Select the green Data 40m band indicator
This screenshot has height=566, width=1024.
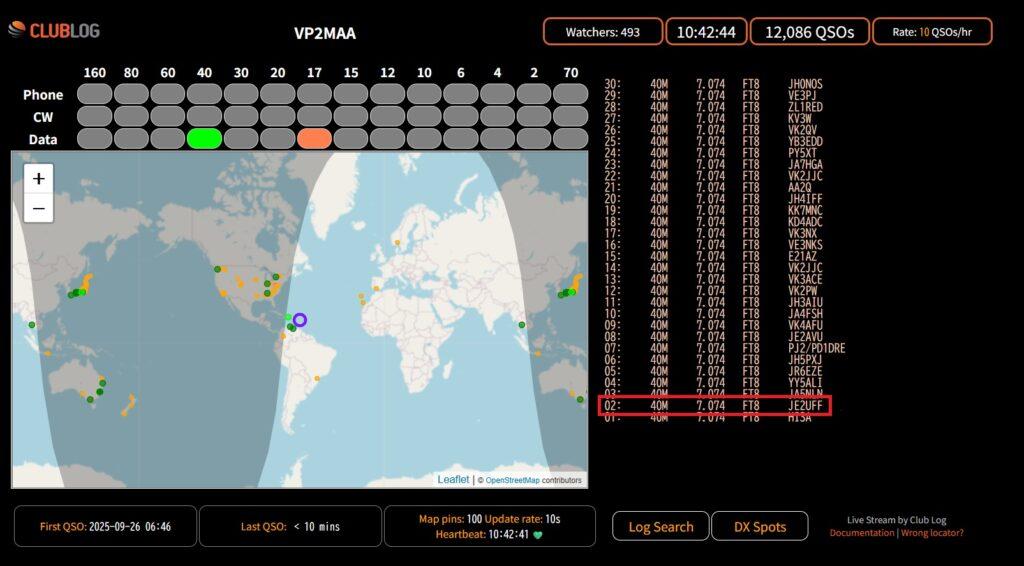point(204,139)
